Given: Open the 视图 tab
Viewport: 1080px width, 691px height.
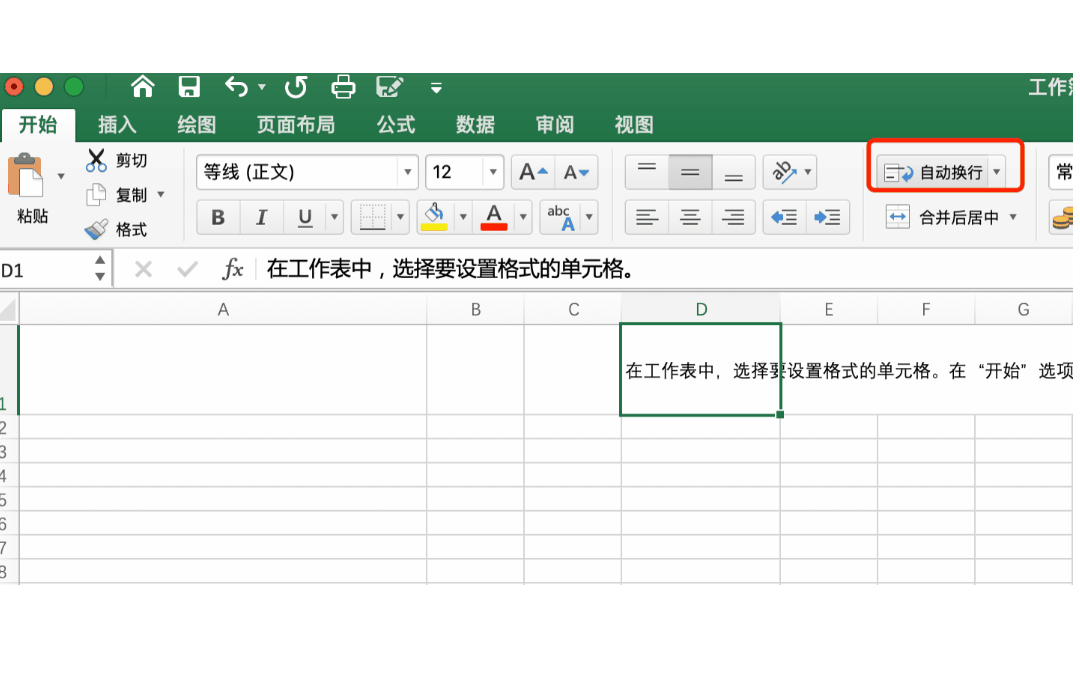Looking at the screenshot, I should tap(634, 125).
